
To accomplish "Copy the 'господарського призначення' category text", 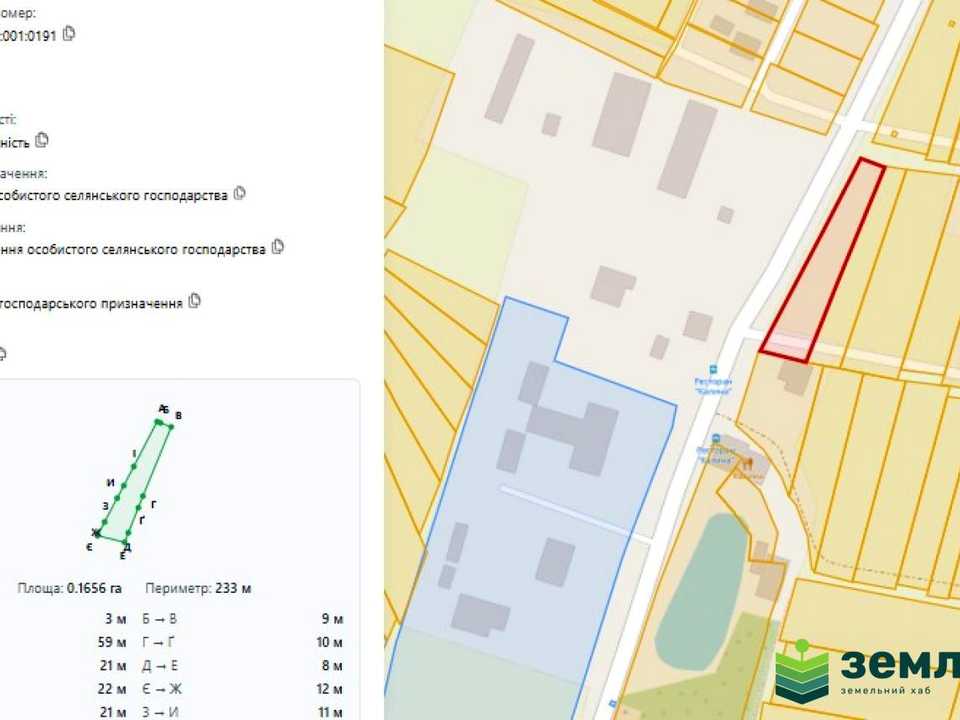I will pyautogui.click(x=194, y=301).
